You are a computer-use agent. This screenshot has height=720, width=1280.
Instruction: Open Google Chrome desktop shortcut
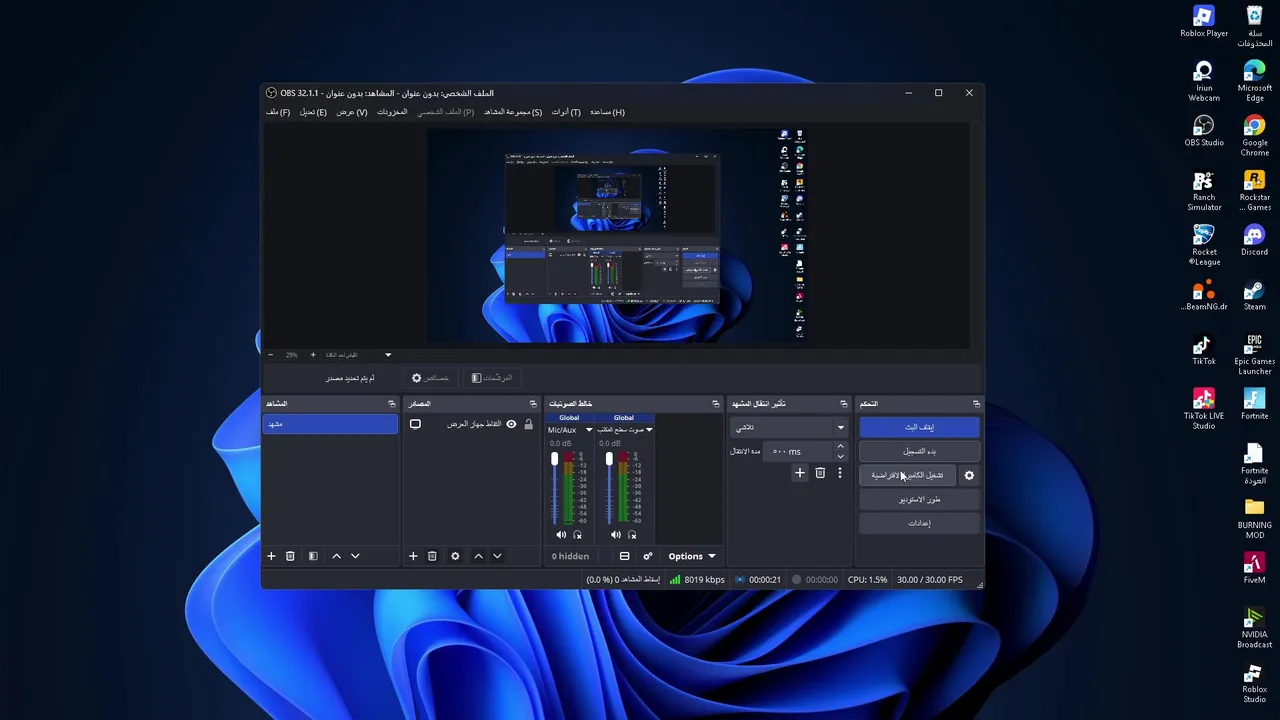[x=1255, y=136]
